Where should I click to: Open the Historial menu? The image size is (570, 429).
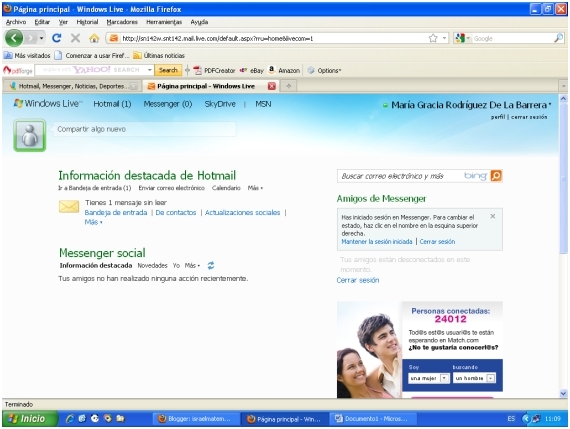click(87, 22)
